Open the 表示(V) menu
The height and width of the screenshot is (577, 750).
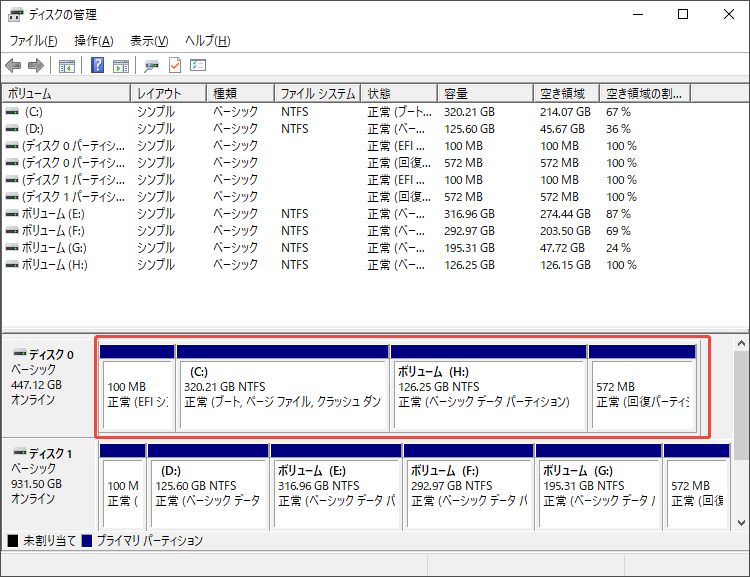[149, 41]
